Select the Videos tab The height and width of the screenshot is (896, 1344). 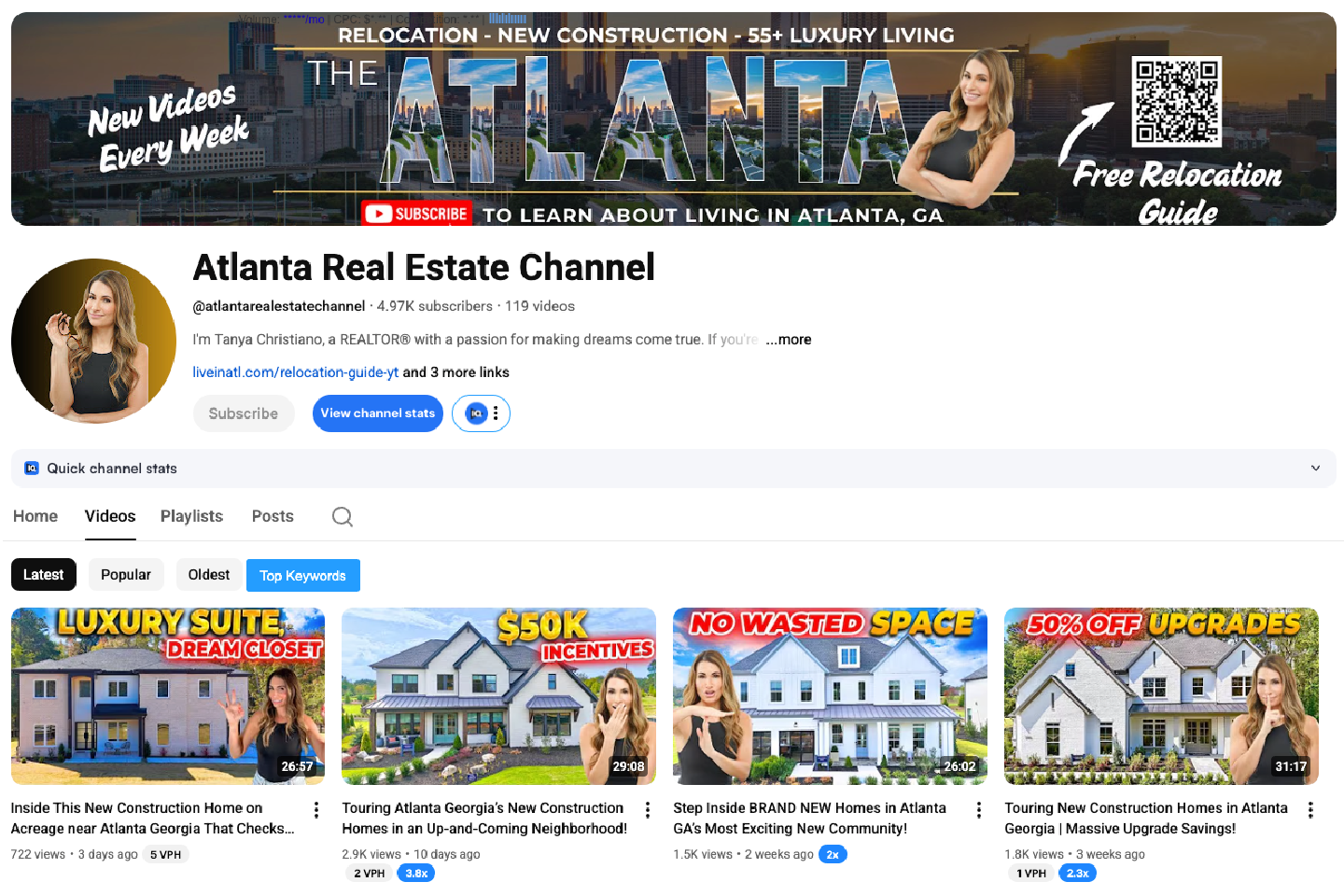(110, 516)
